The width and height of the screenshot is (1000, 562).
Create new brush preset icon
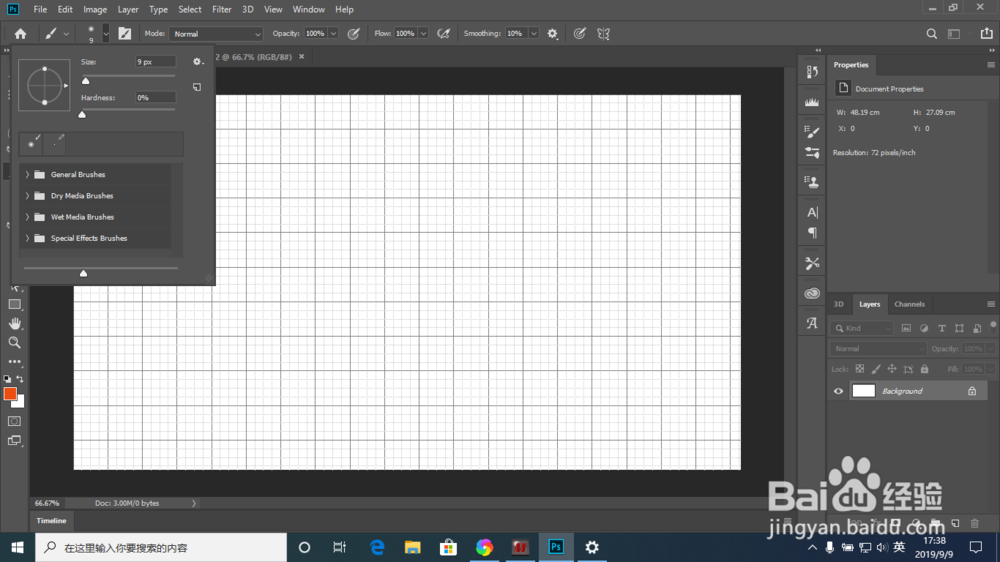pos(197,87)
